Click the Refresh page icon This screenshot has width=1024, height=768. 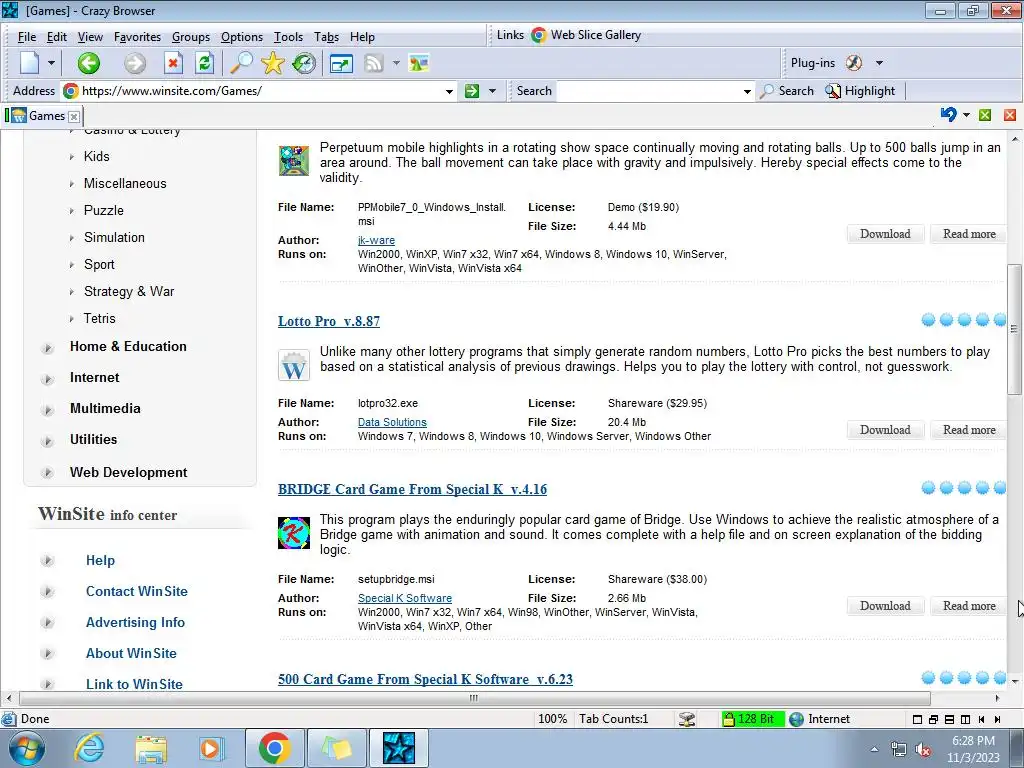coord(204,63)
